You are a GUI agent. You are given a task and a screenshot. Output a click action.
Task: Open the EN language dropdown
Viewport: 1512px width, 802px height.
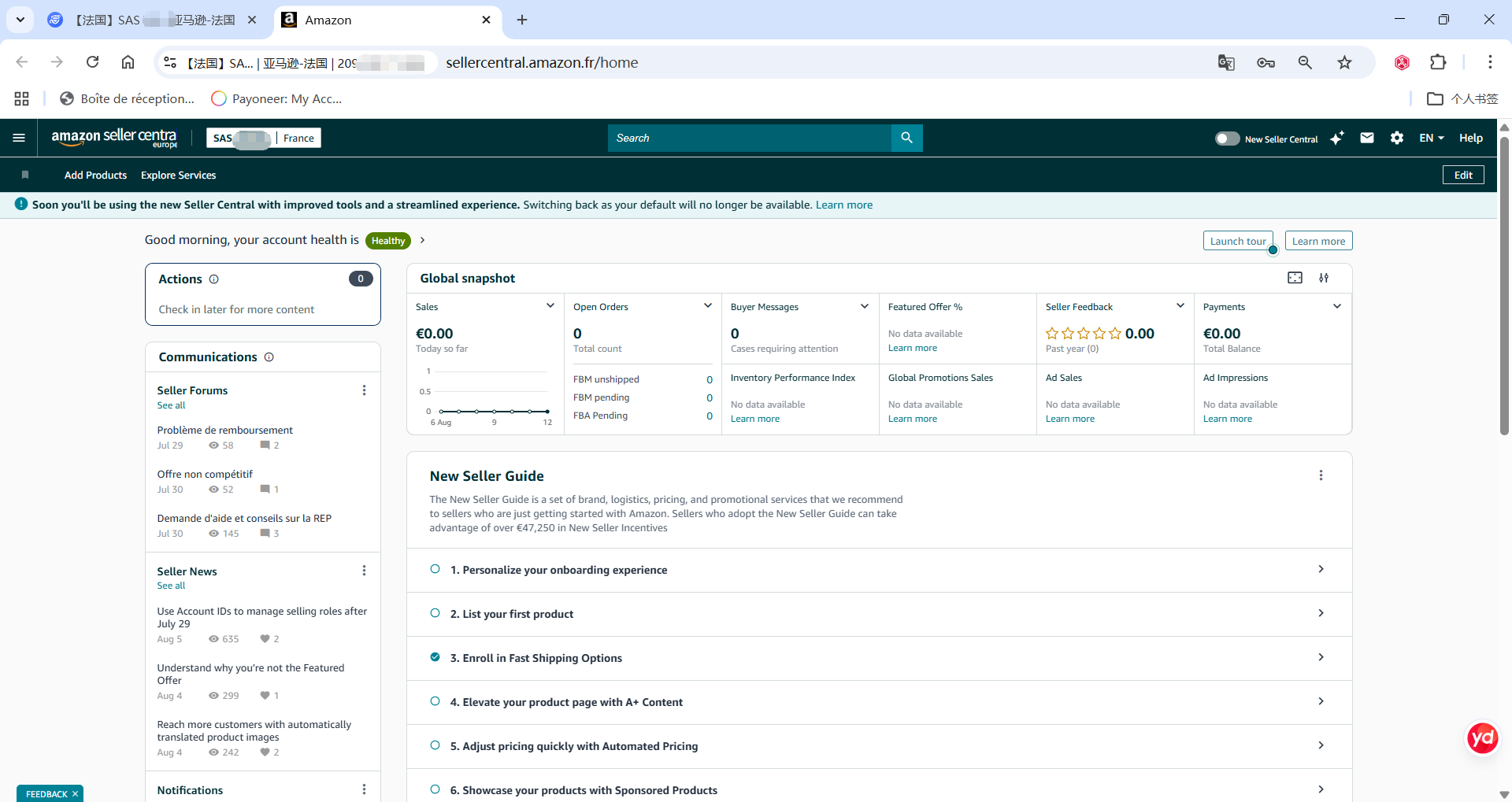tap(1432, 138)
